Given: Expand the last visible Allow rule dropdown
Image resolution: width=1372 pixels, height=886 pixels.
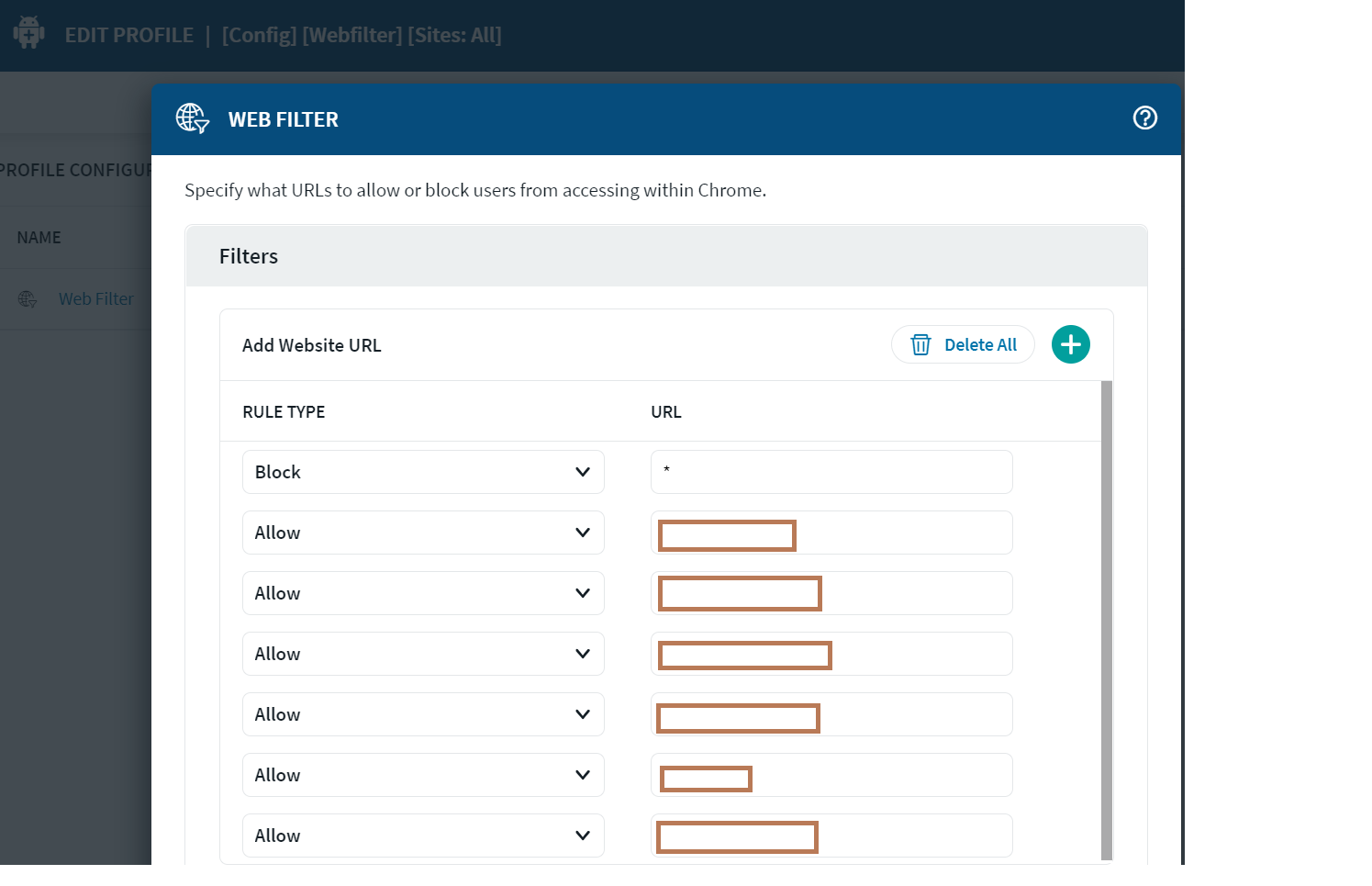Looking at the screenshot, I should tap(423, 836).
